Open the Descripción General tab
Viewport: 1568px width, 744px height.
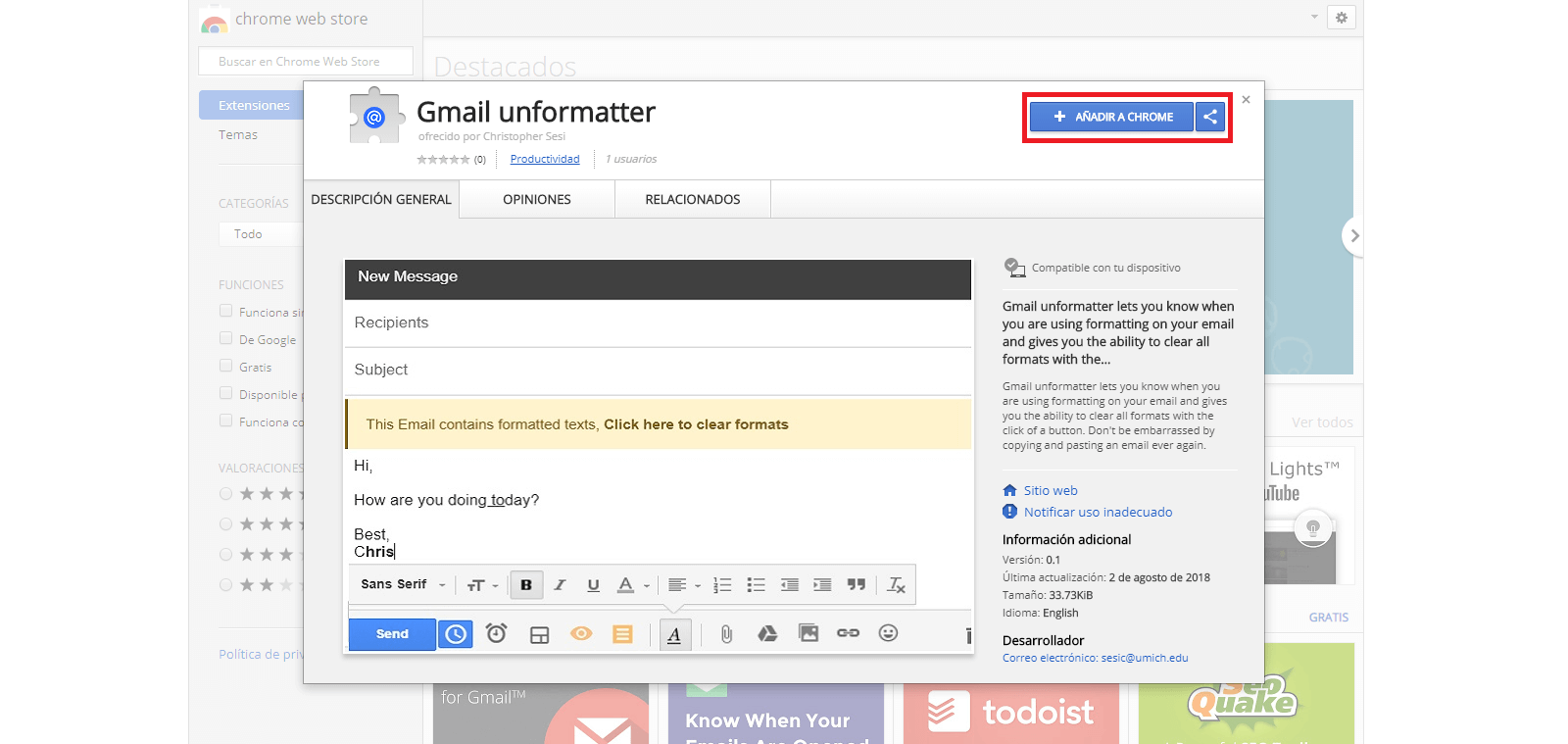[381, 199]
